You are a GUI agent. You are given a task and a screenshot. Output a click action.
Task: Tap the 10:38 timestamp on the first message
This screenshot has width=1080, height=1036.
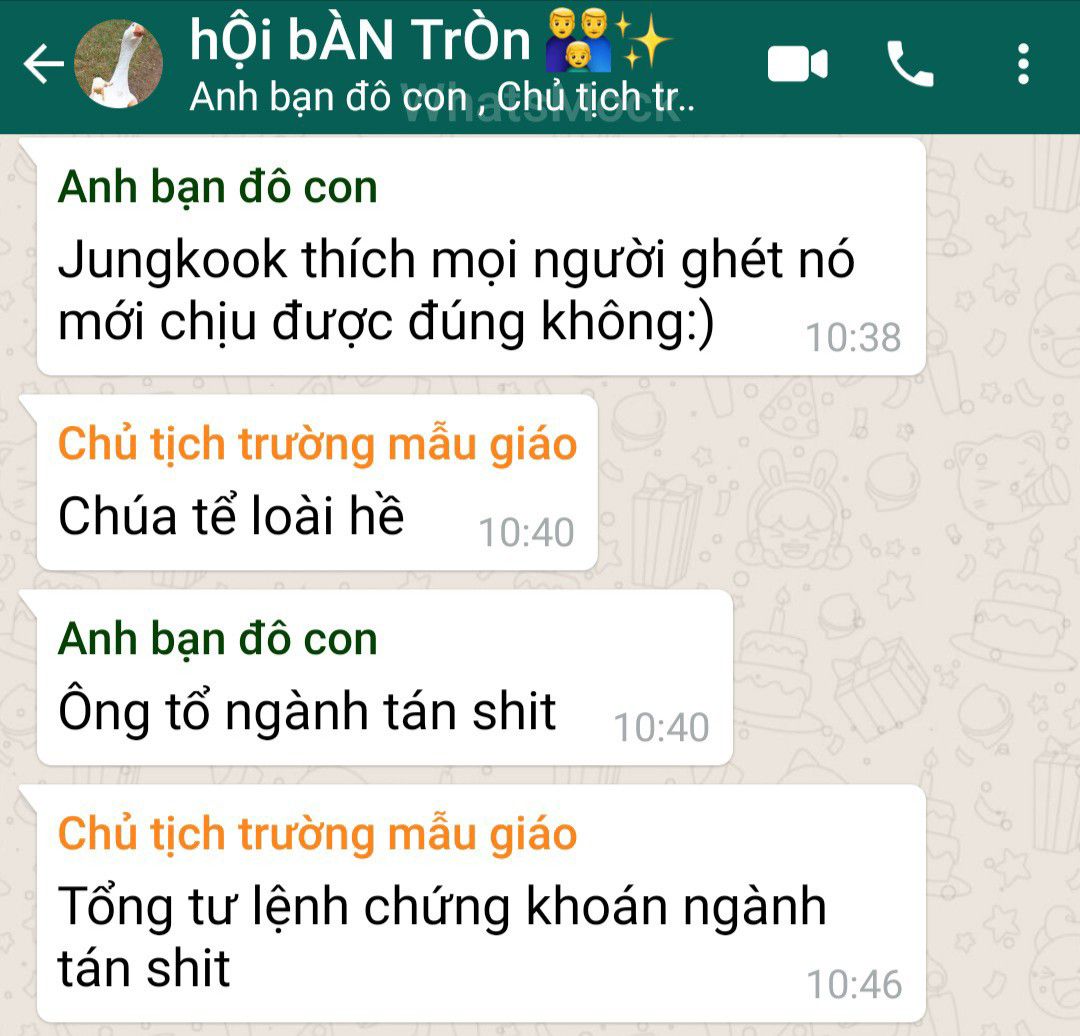coord(853,337)
